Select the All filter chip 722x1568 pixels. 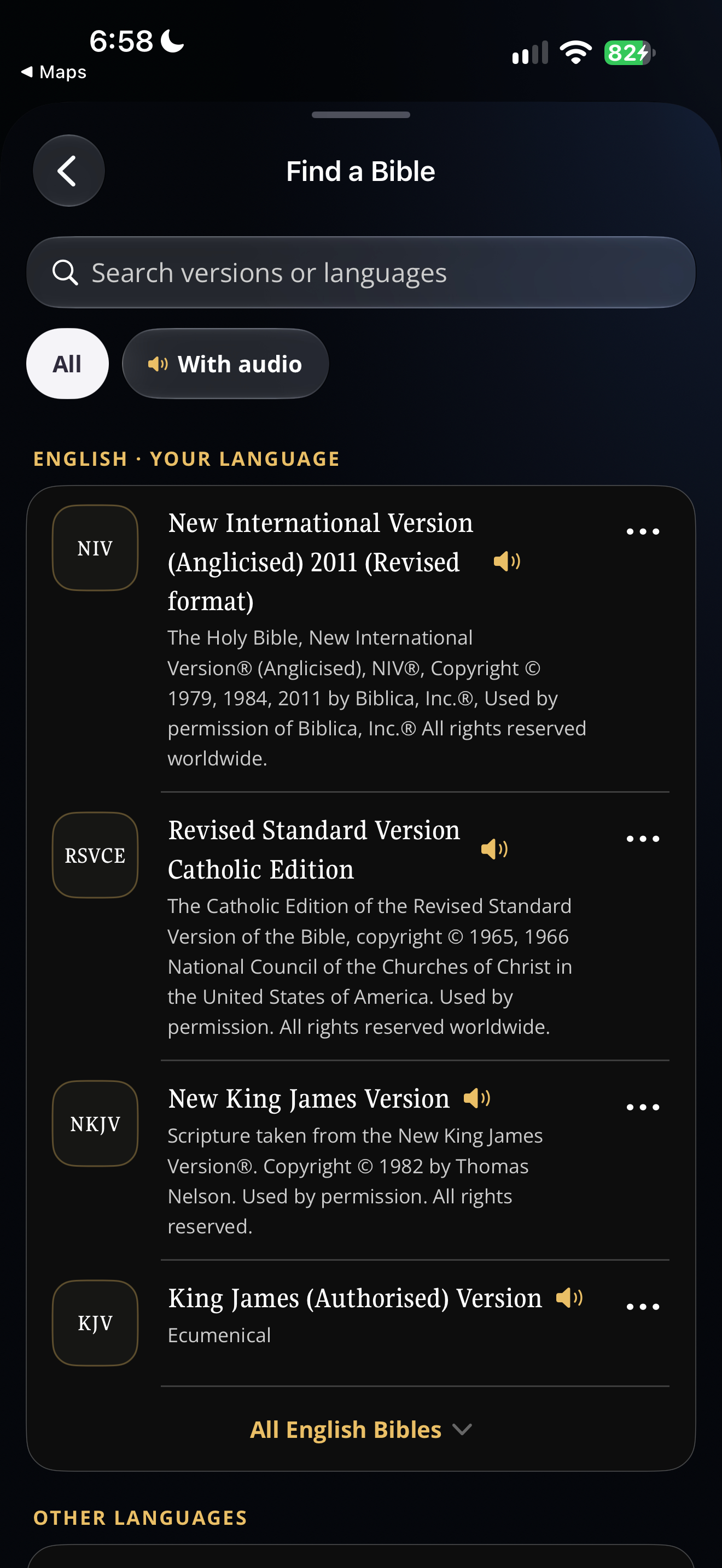pyautogui.click(x=68, y=364)
